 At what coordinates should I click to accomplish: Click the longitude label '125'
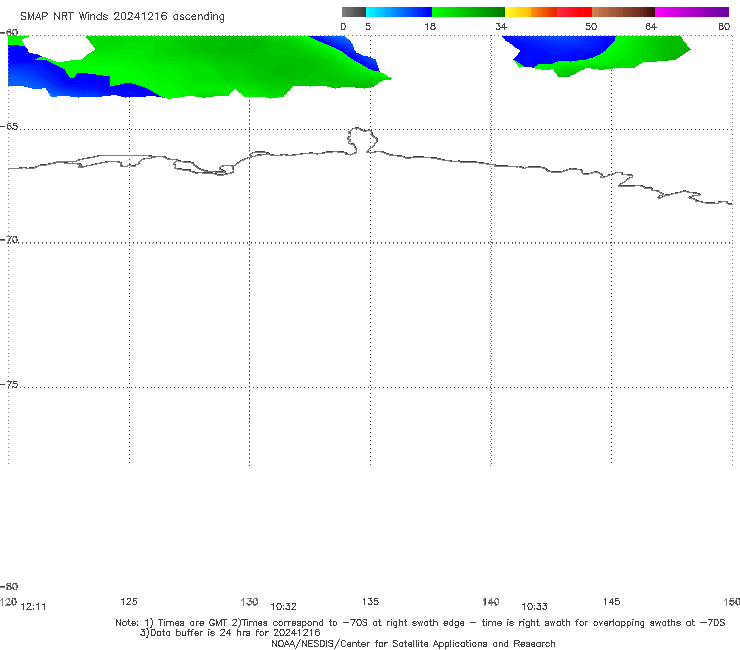(129, 601)
